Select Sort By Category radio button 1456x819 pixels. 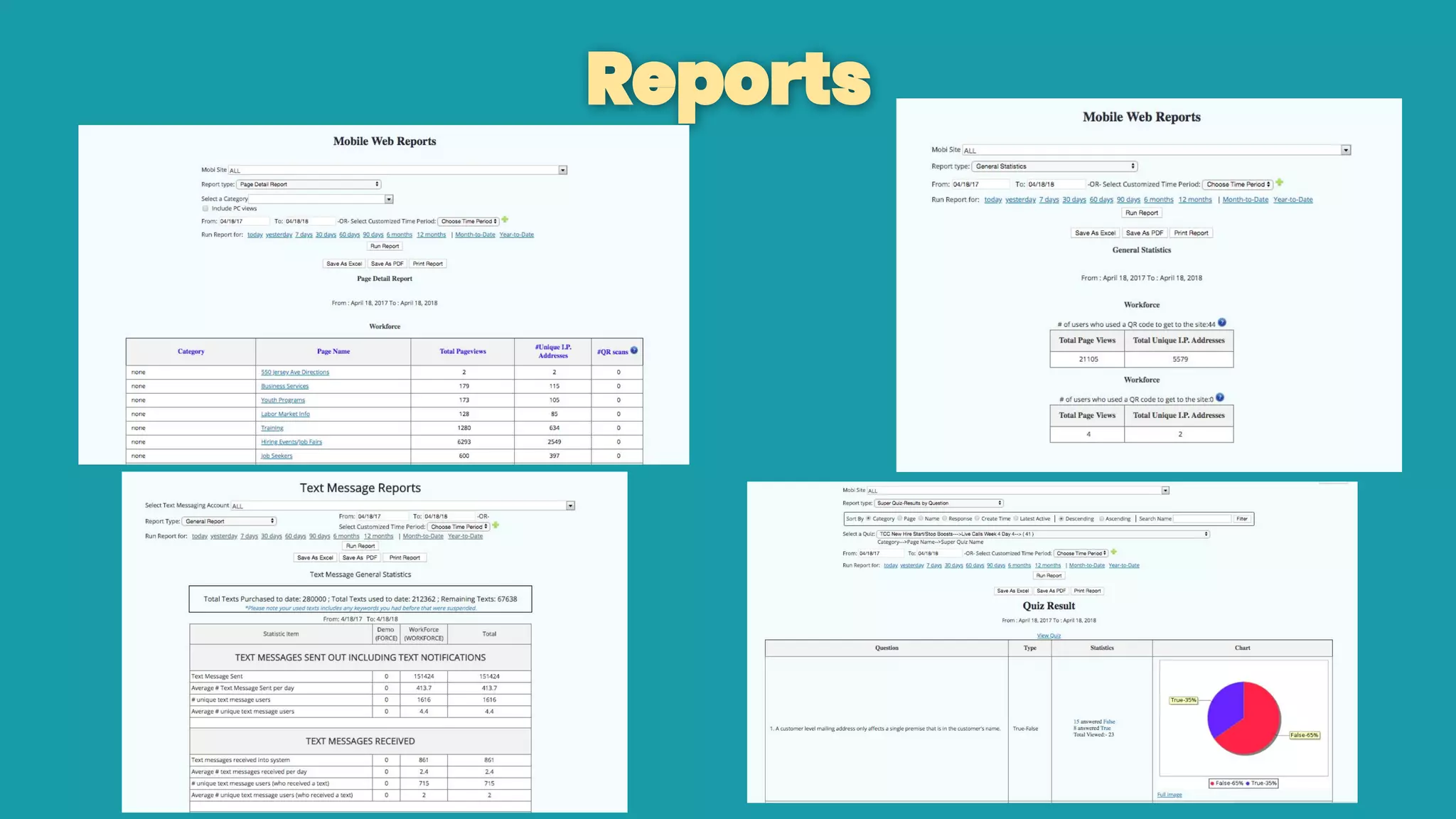pos(868,518)
